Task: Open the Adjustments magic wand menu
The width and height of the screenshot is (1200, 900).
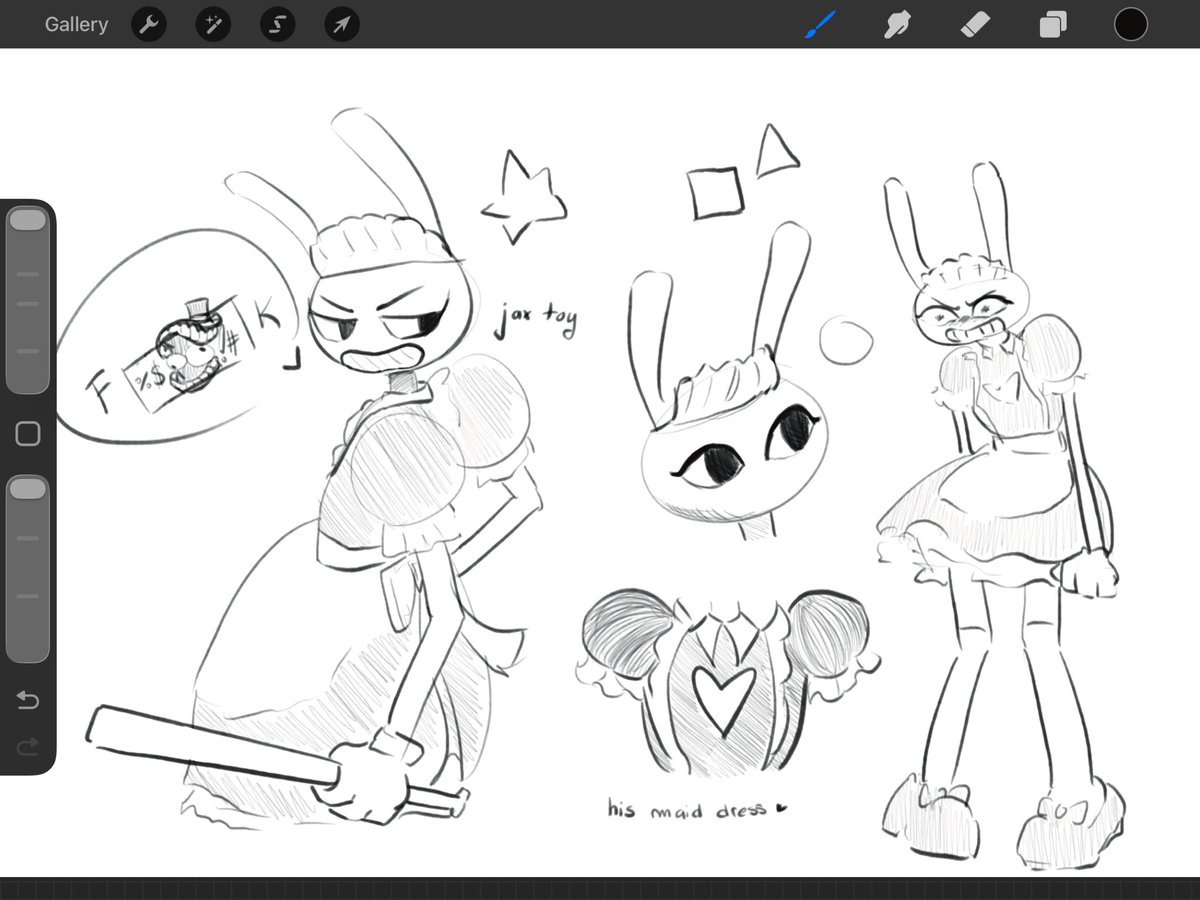Action: point(213,25)
